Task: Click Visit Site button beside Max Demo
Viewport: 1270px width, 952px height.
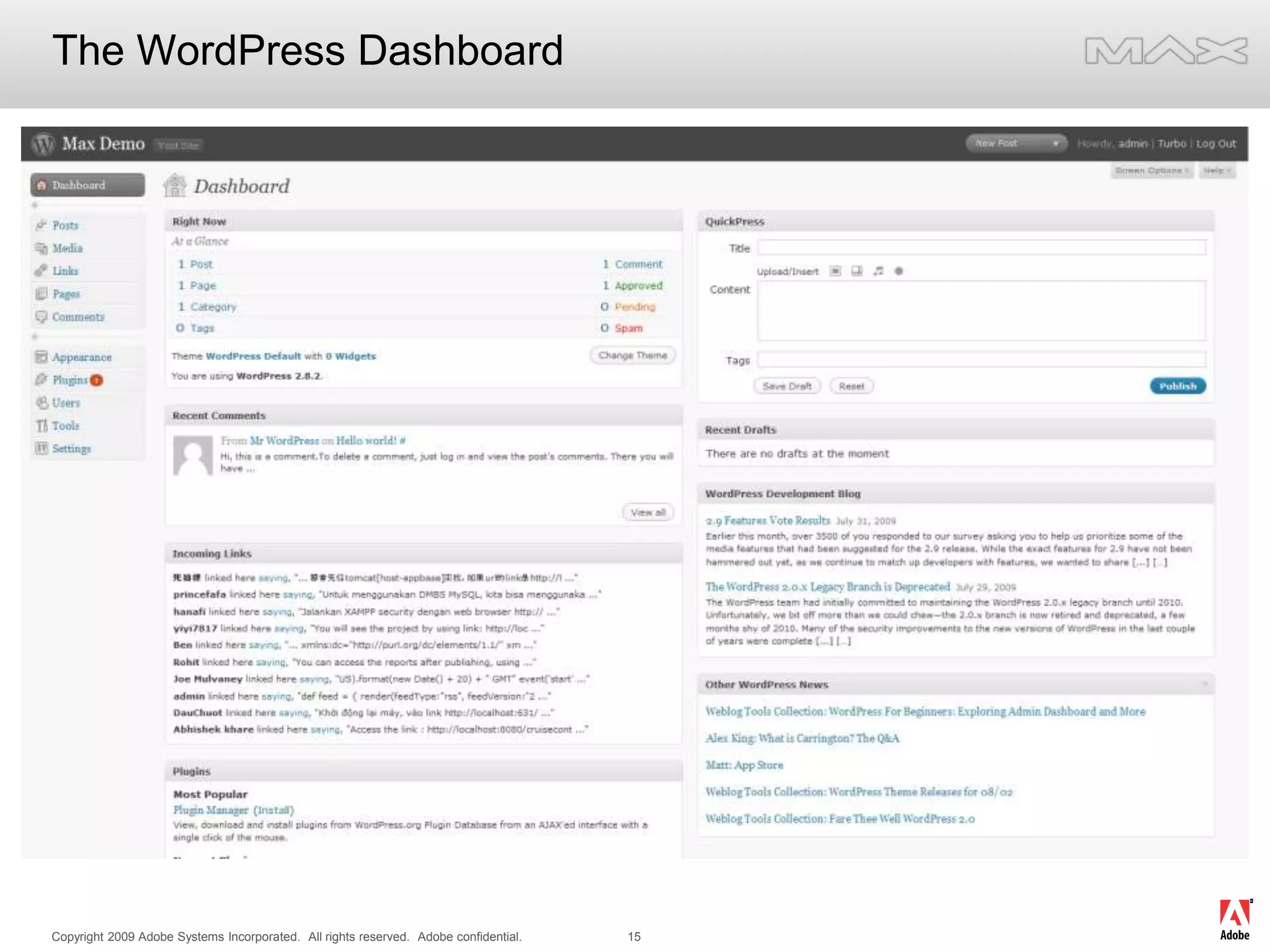Action: [178, 145]
